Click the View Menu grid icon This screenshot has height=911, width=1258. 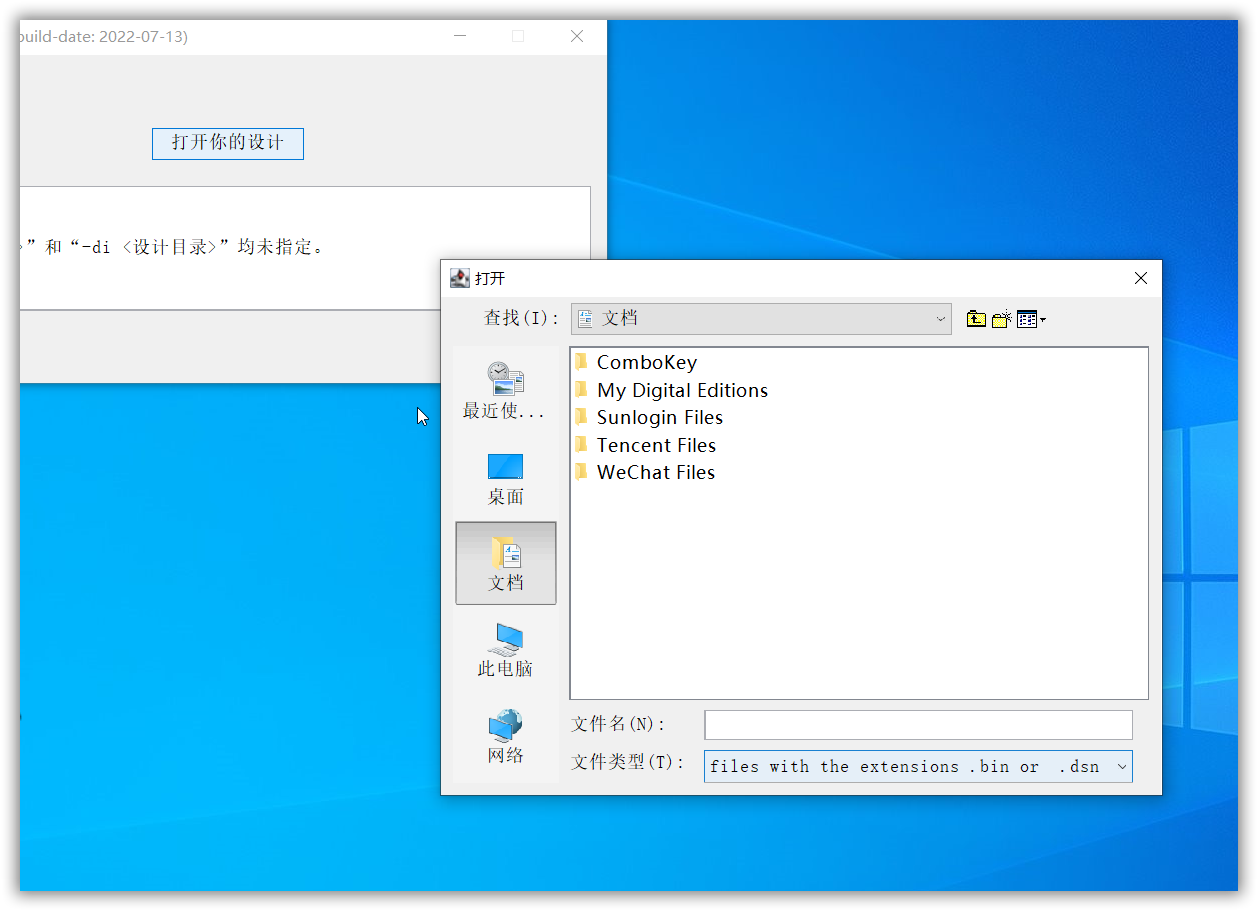1027,318
